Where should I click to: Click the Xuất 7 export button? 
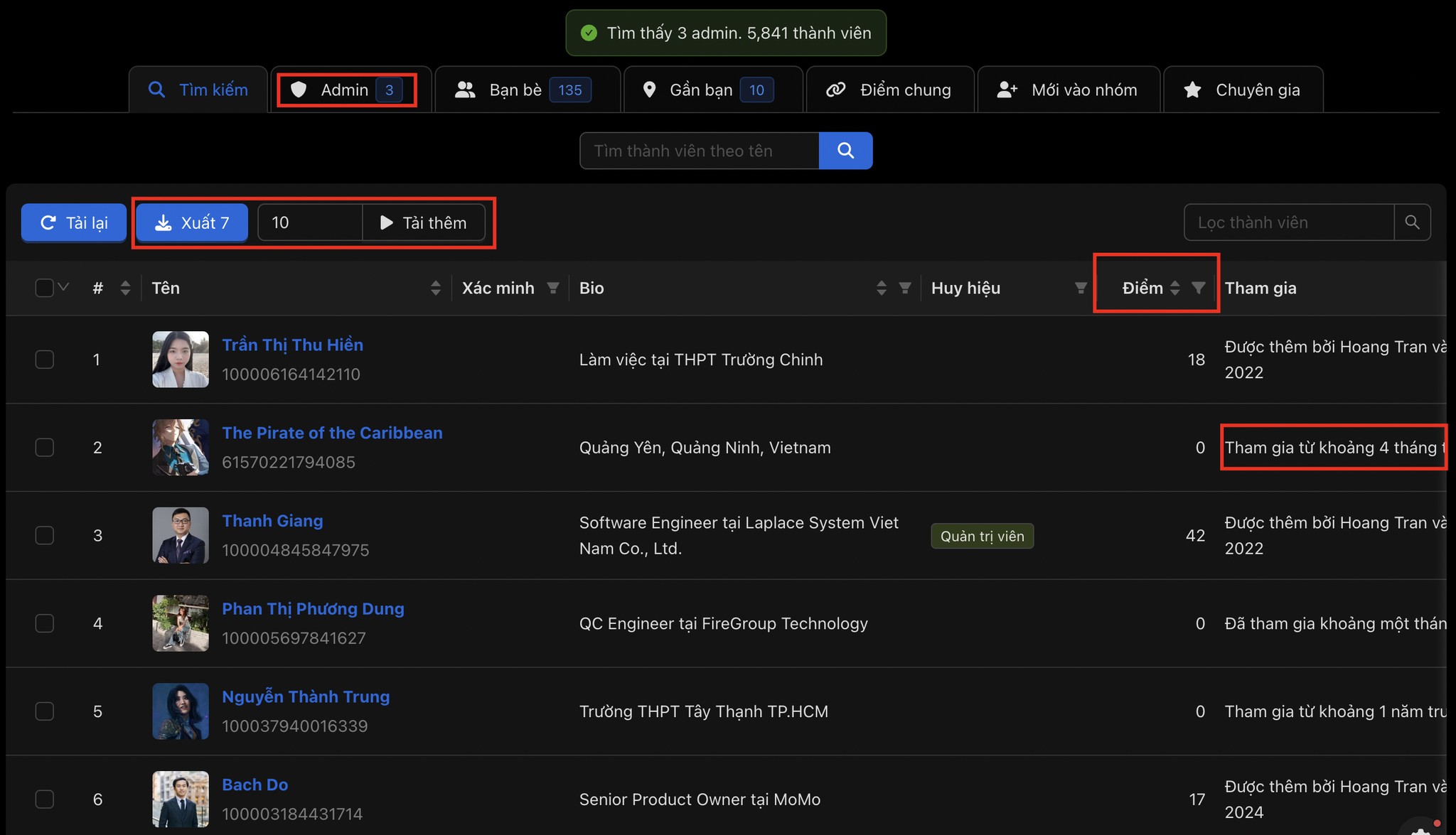pos(192,222)
